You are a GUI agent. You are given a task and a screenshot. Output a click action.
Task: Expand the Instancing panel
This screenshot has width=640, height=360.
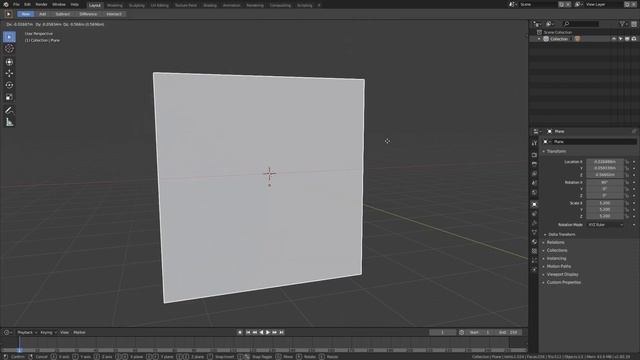556,259
